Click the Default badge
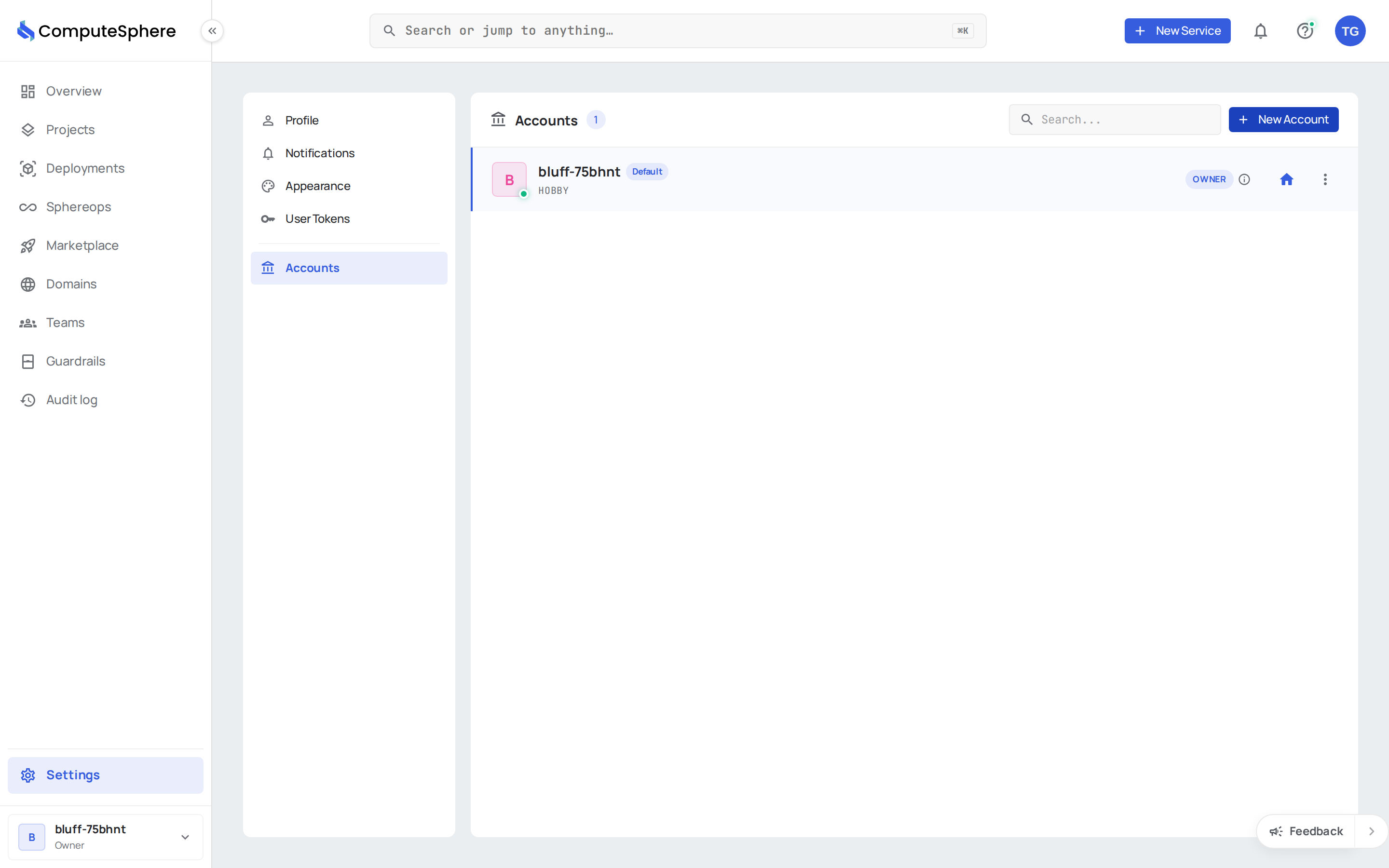Viewport: 1389px width, 868px height. pyautogui.click(x=647, y=172)
